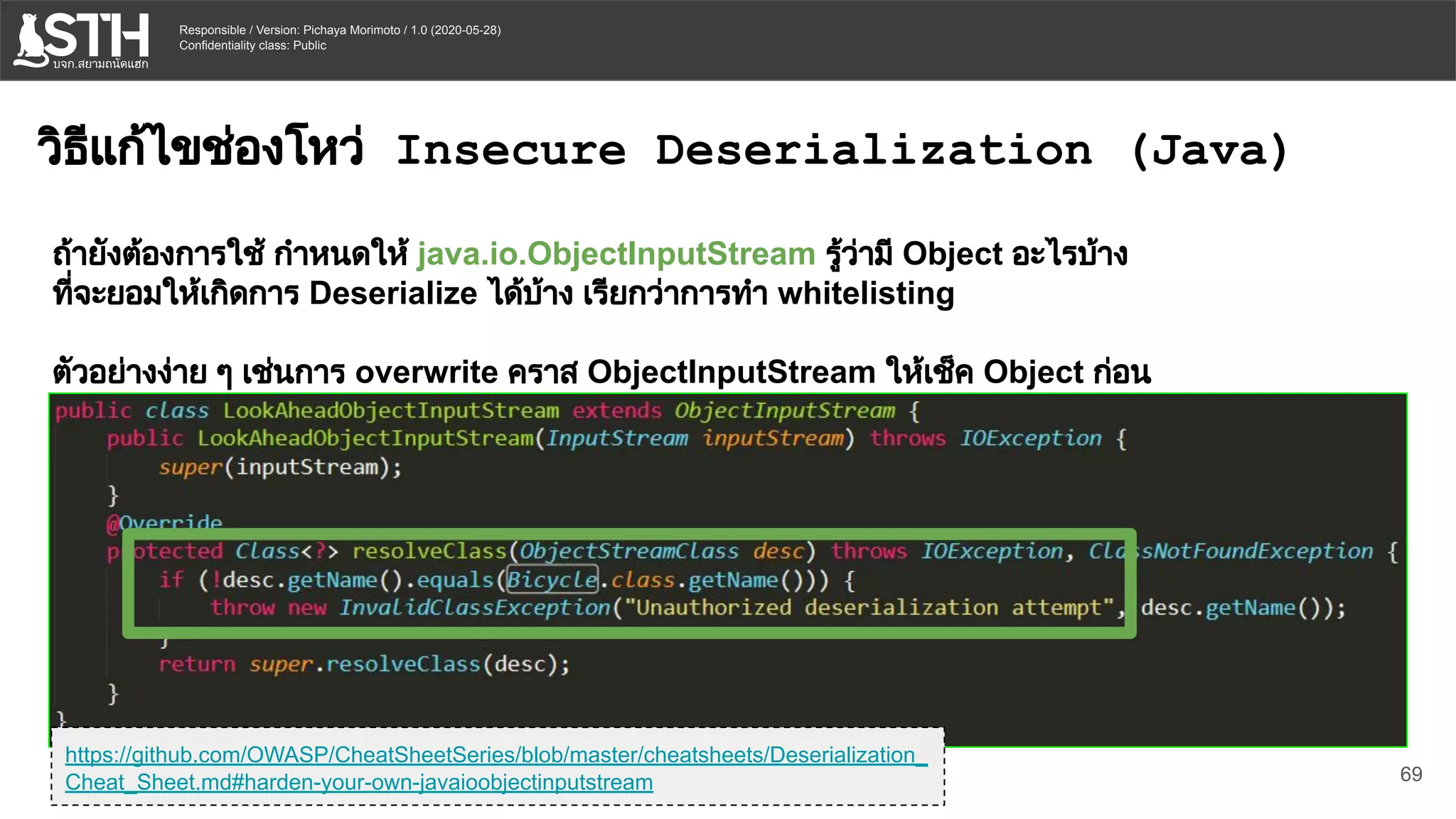Click the Responsible / Version header line
Screen dimensions: 1456x819
pyautogui.click(x=340, y=30)
